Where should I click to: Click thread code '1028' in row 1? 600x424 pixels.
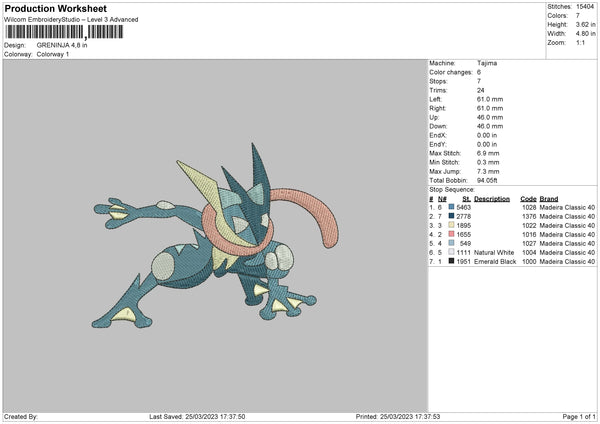529,207
